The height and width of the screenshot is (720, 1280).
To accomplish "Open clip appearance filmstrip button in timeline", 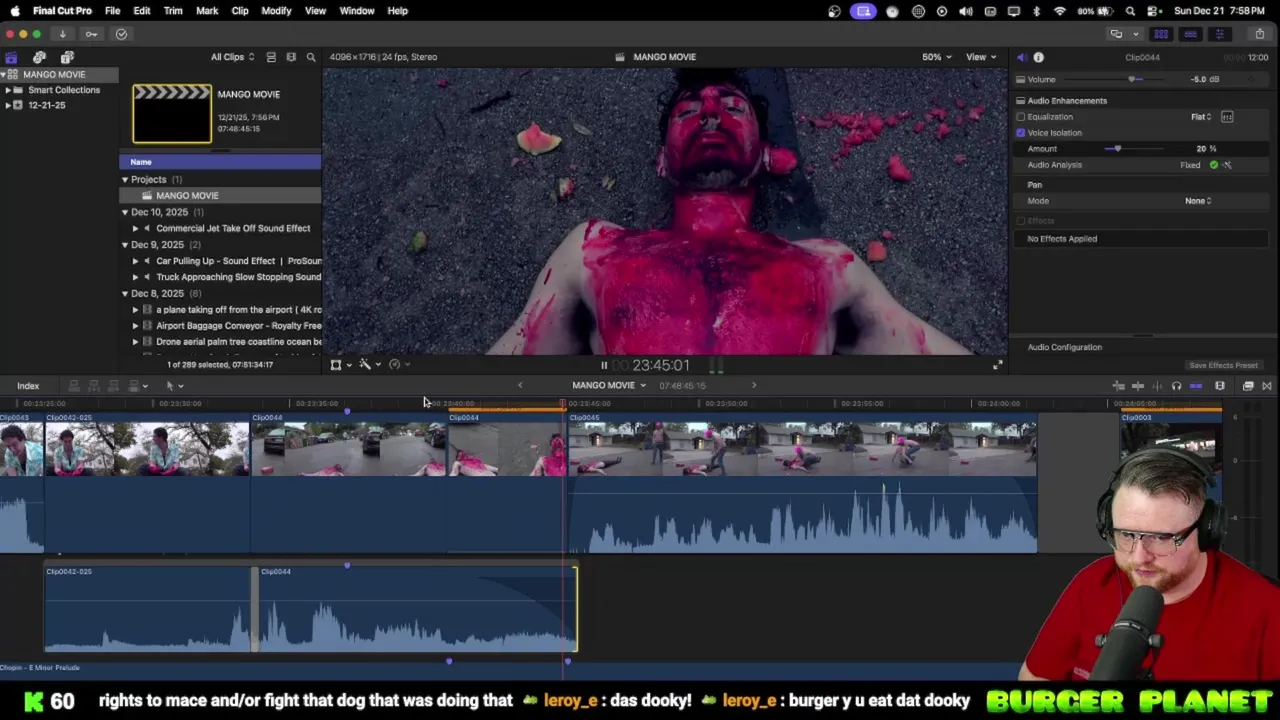I will (x=1220, y=386).
